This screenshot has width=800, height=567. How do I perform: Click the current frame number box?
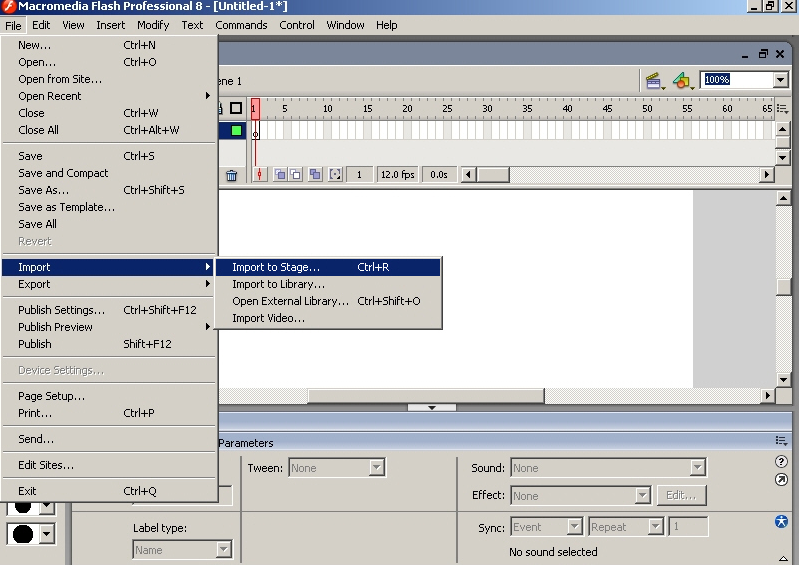359,175
